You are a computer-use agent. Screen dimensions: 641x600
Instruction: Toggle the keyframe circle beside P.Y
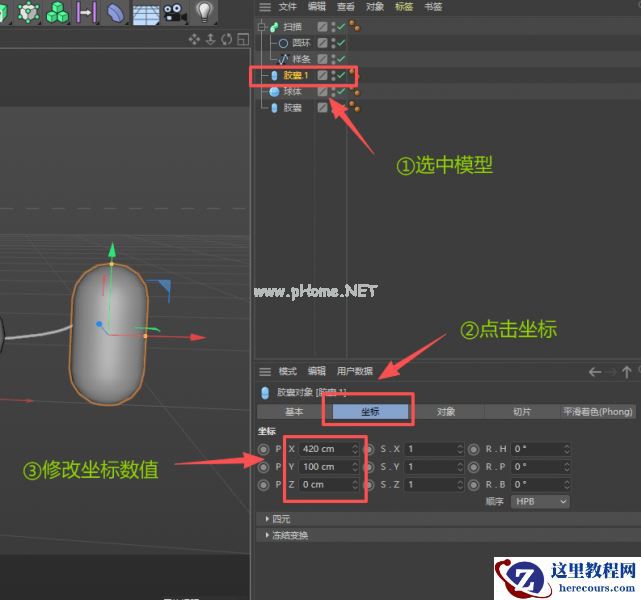tap(264, 467)
